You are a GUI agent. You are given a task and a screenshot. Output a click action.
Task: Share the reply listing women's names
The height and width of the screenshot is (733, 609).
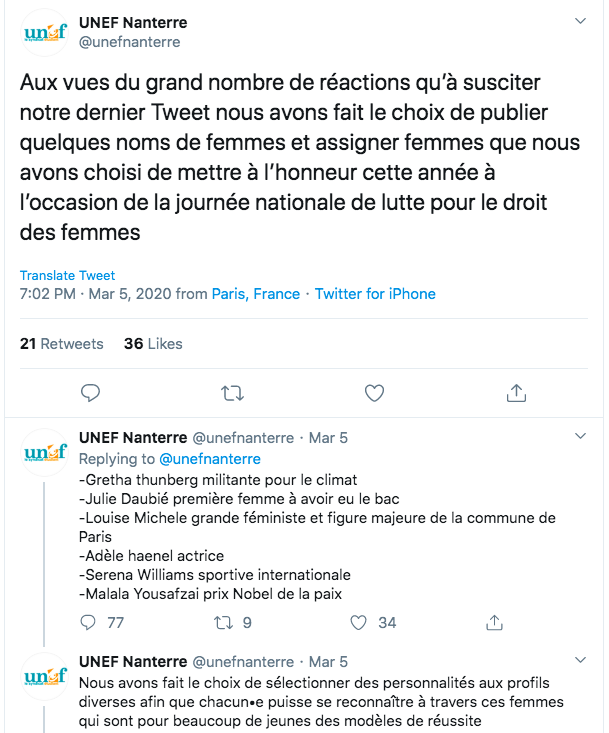point(494,622)
